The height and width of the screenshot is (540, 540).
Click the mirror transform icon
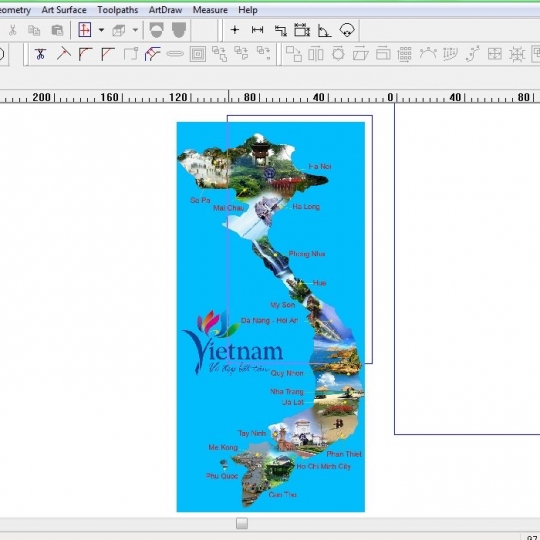316,54
